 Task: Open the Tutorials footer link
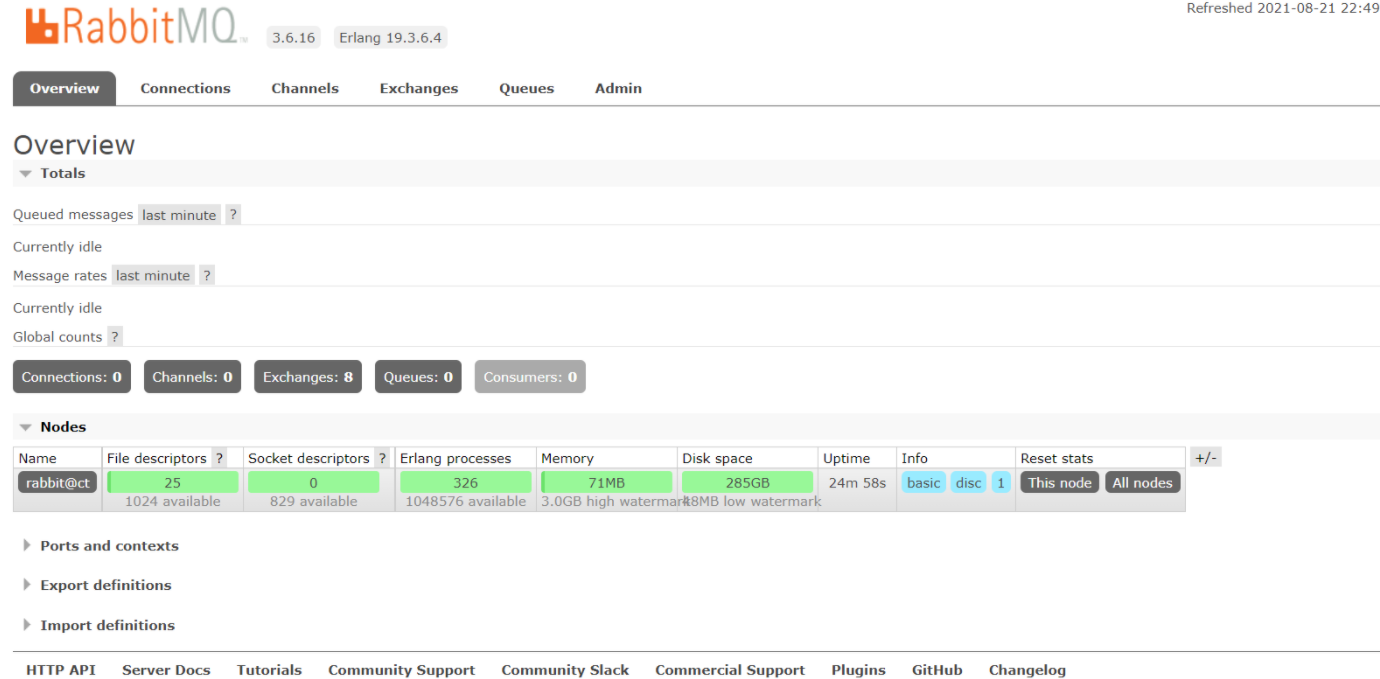[x=269, y=670]
